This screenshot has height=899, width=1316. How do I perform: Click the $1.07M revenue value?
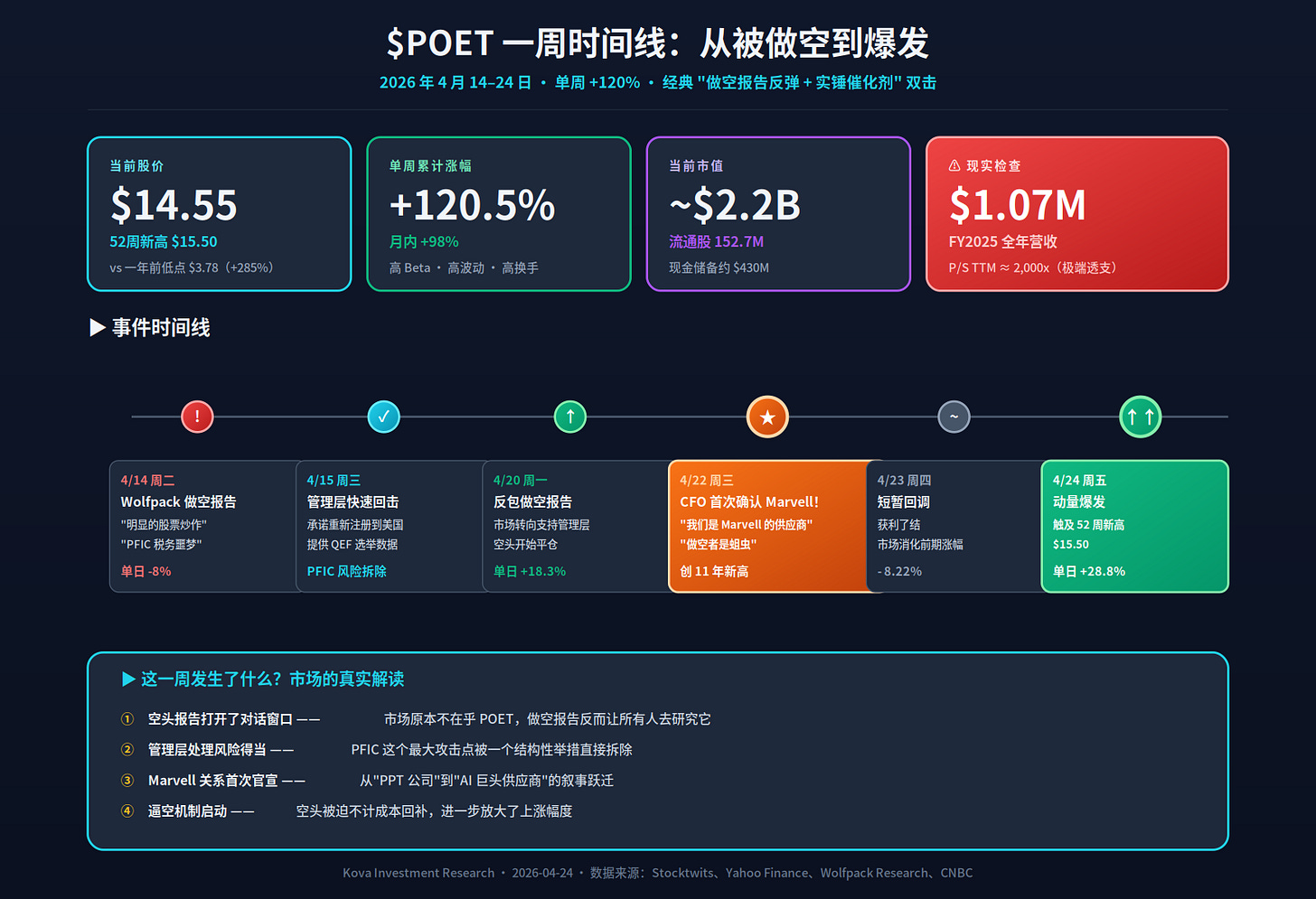tap(1018, 205)
